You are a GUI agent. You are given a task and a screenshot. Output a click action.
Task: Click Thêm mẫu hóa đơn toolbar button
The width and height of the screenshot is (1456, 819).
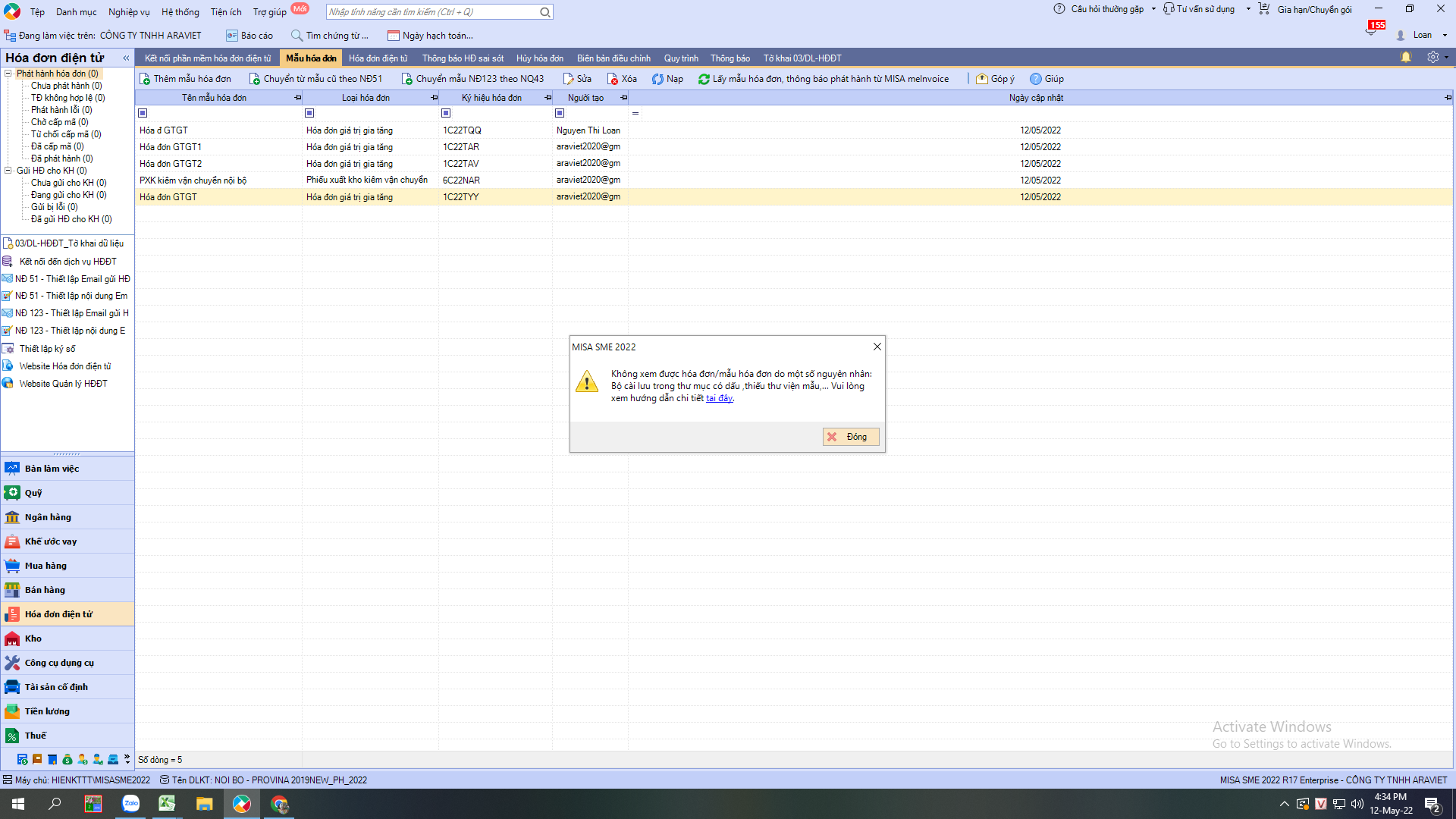click(185, 79)
